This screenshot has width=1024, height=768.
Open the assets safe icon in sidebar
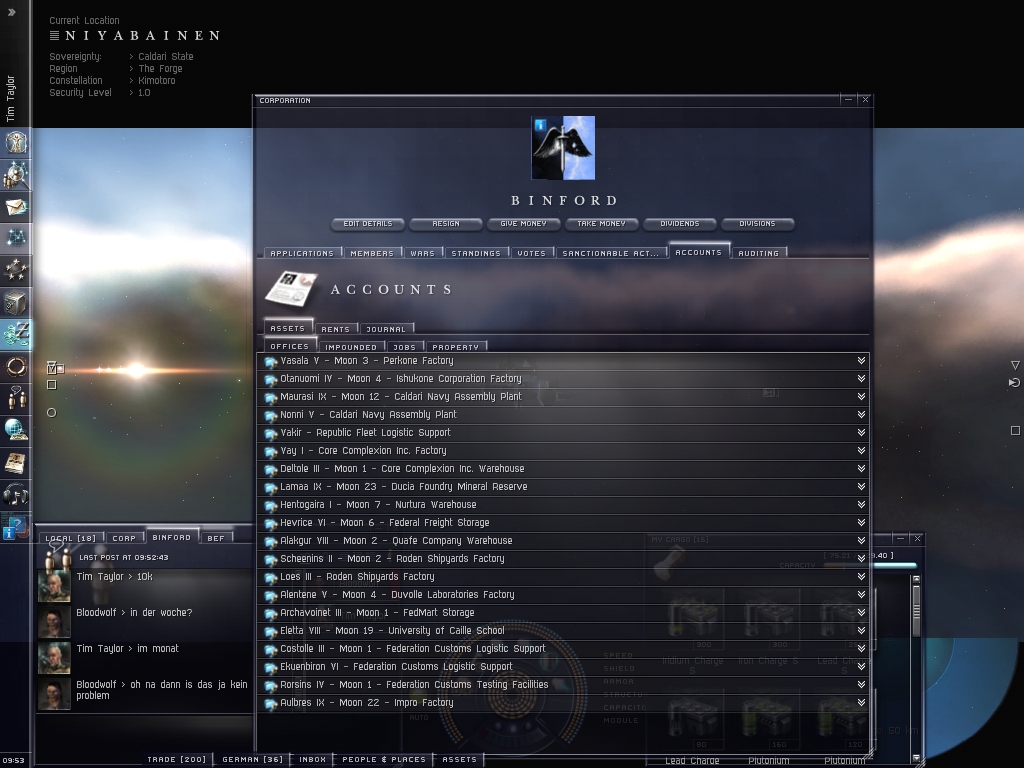[x=16, y=302]
